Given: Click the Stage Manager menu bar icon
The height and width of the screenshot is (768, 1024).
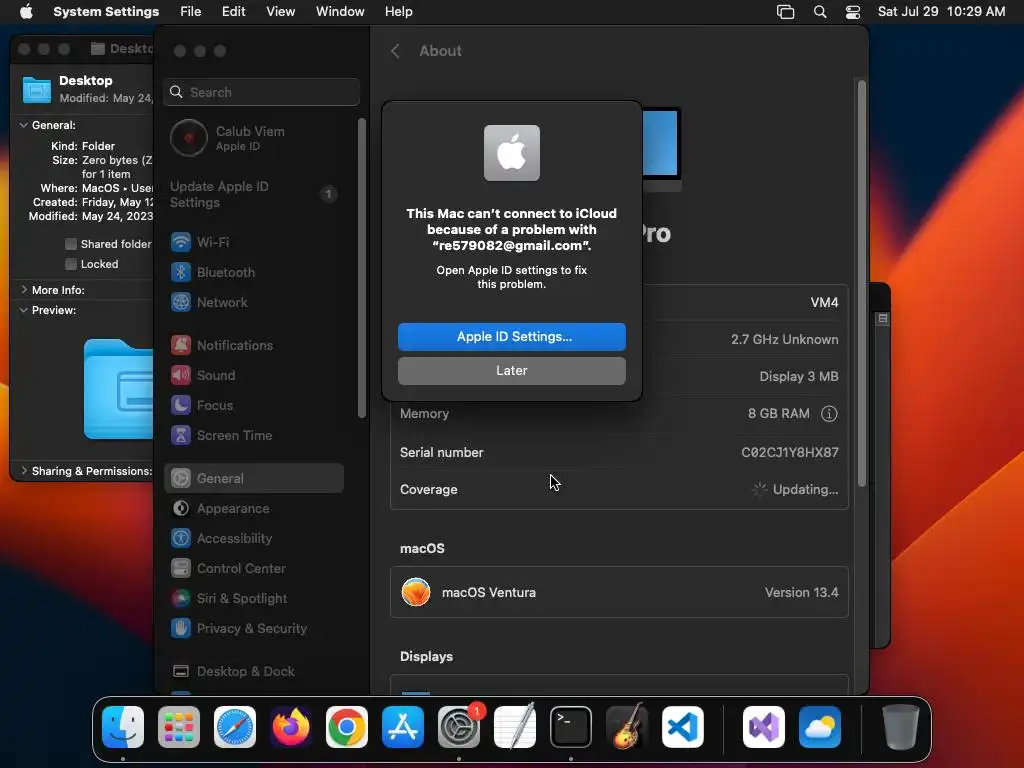Looking at the screenshot, I should click(x=786, y=12).
